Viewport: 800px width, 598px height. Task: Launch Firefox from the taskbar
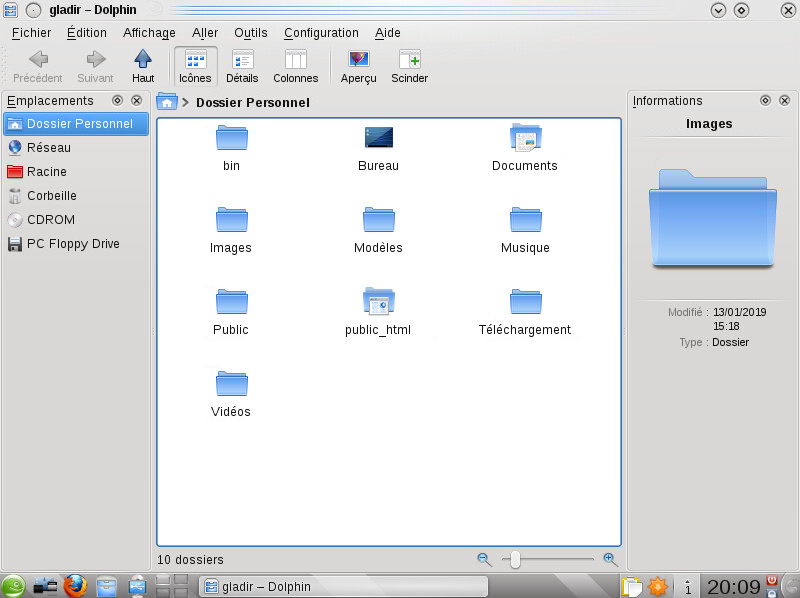pyautogui.click(x=75, y=586)
